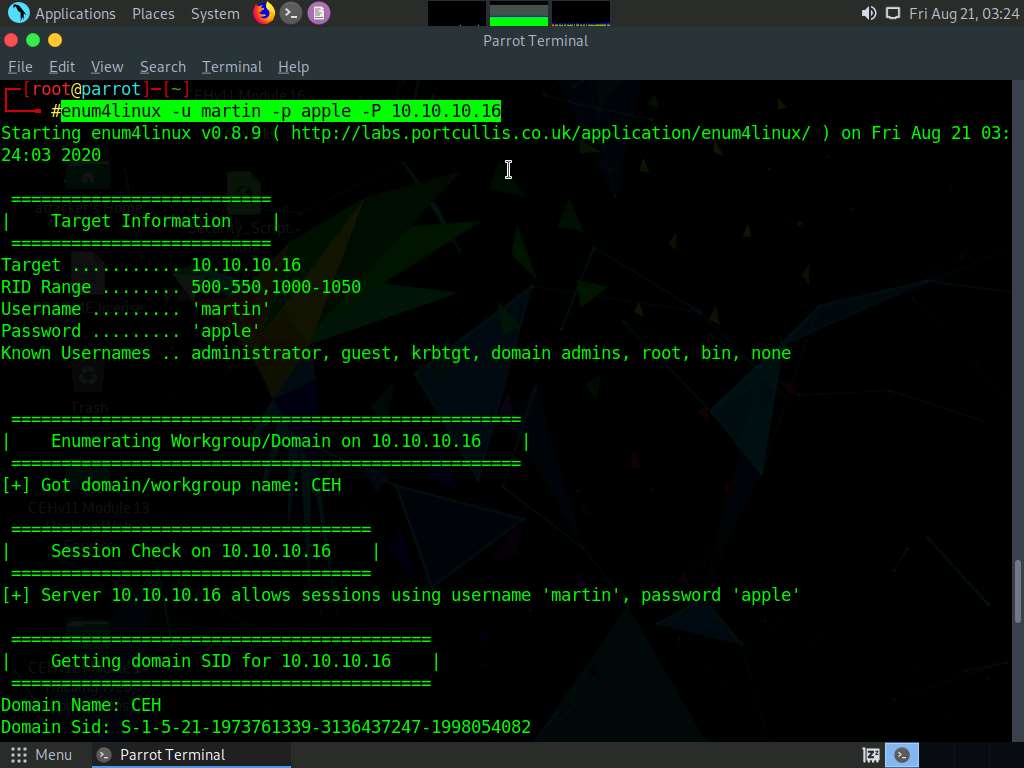The width and height of the screenshot is (1024, 768).
Task: Open the Terminal menu
Action: (232, 67)
